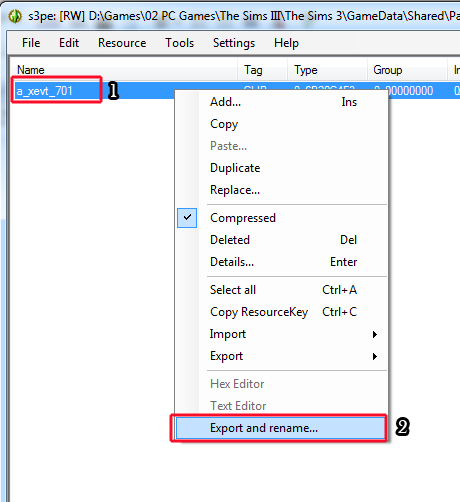Viewport: 460px width, 502px height.
Task: Open the Tools menu
Action: (x=180, y=43)
